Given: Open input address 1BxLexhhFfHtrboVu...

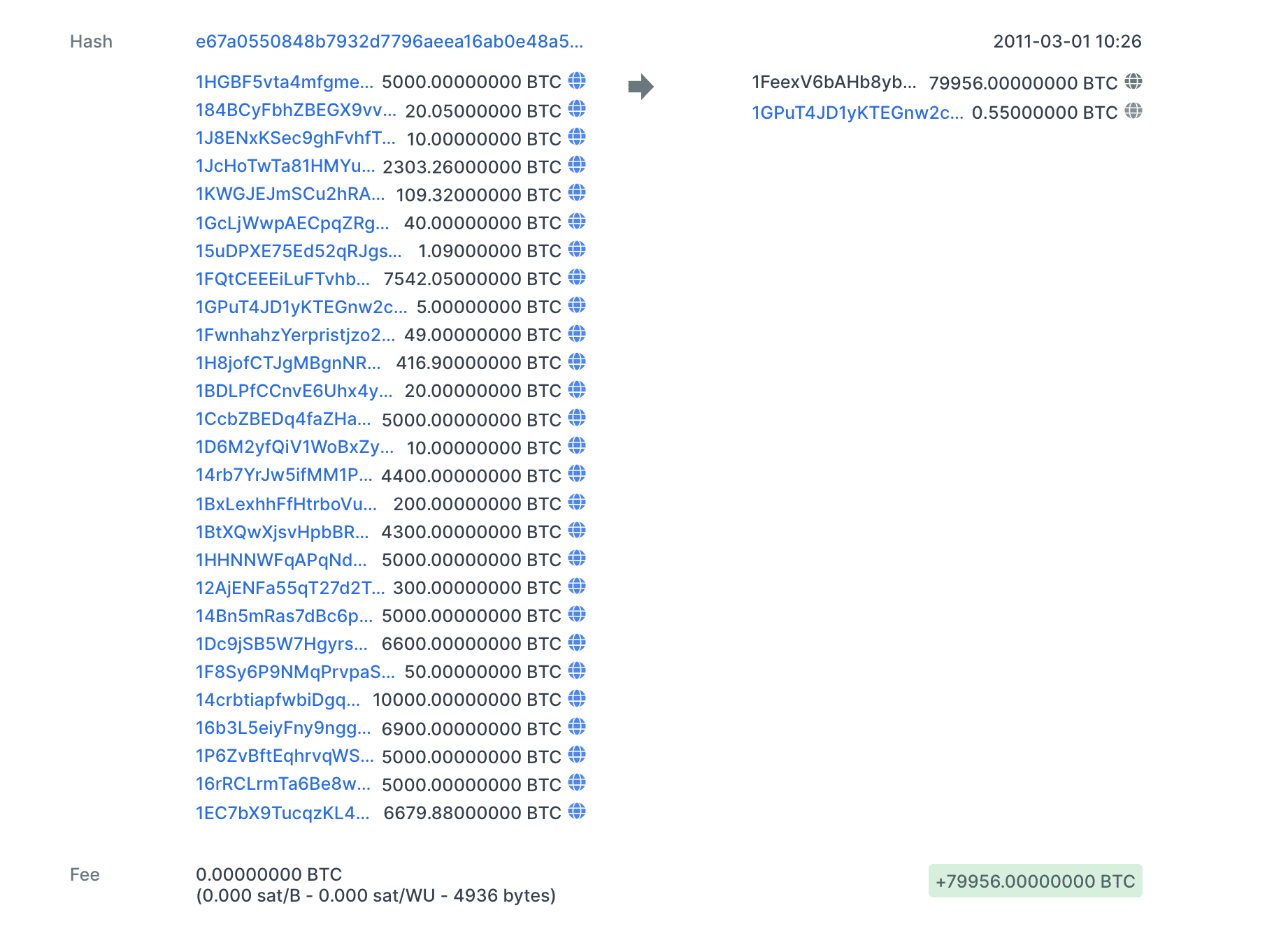Looking at the screenshot, I should point(286,504).
